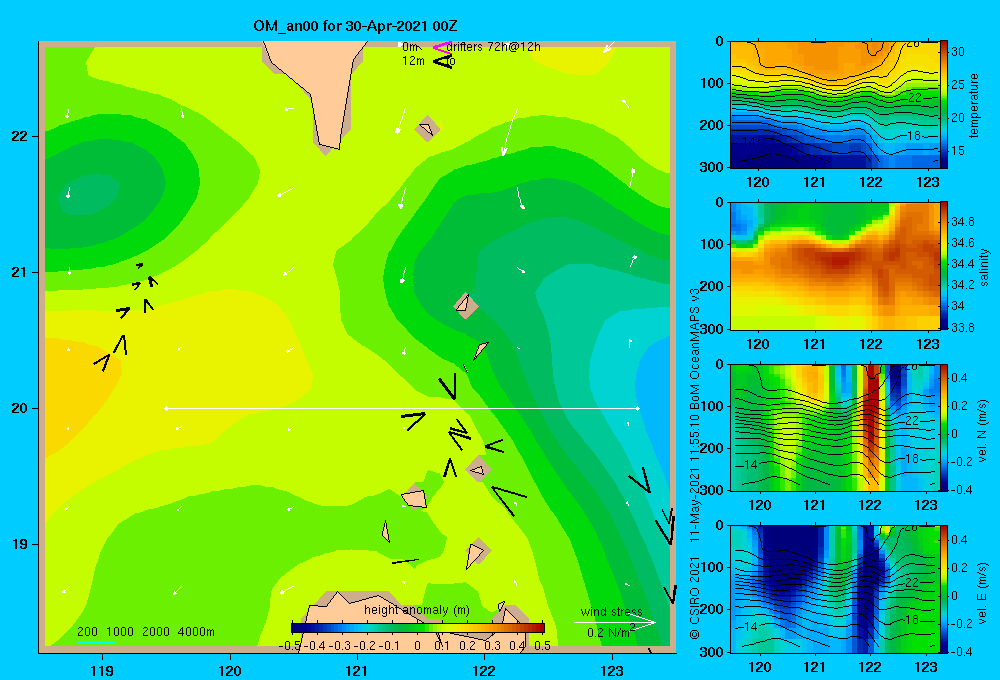Click the '12m' drifter depth label
Viewport: 1000px width, 680px height.
413,61
